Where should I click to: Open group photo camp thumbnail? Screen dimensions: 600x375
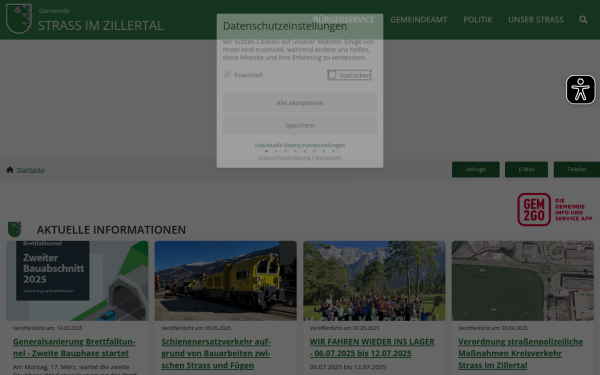click(x=374, y=280)
